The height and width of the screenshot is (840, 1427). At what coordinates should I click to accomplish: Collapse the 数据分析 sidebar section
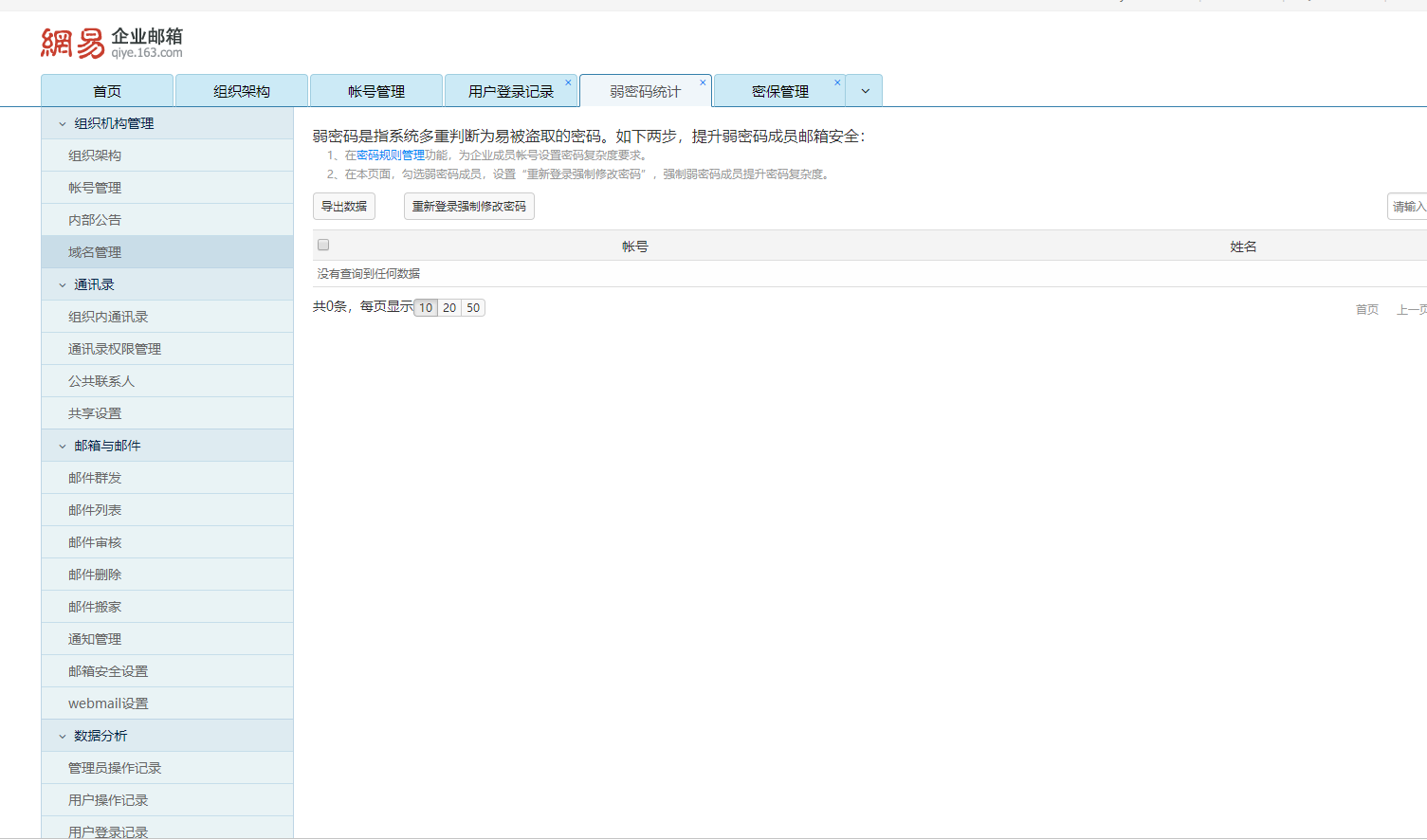[63, 736]
